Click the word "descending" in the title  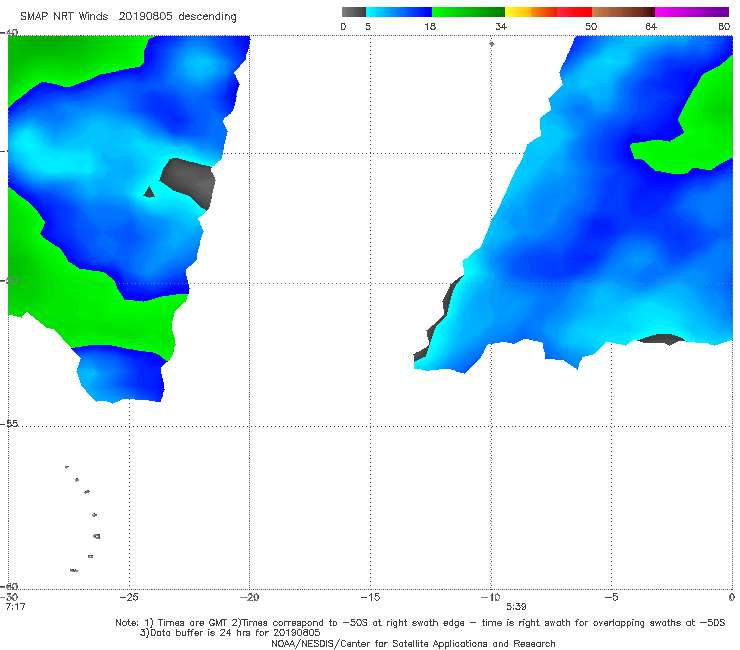208,17
